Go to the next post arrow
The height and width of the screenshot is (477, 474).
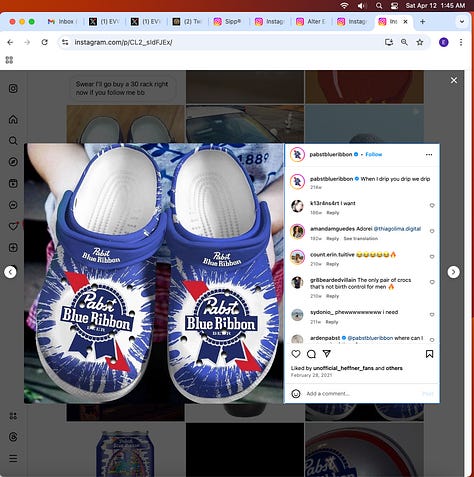(x=453, y=272)
